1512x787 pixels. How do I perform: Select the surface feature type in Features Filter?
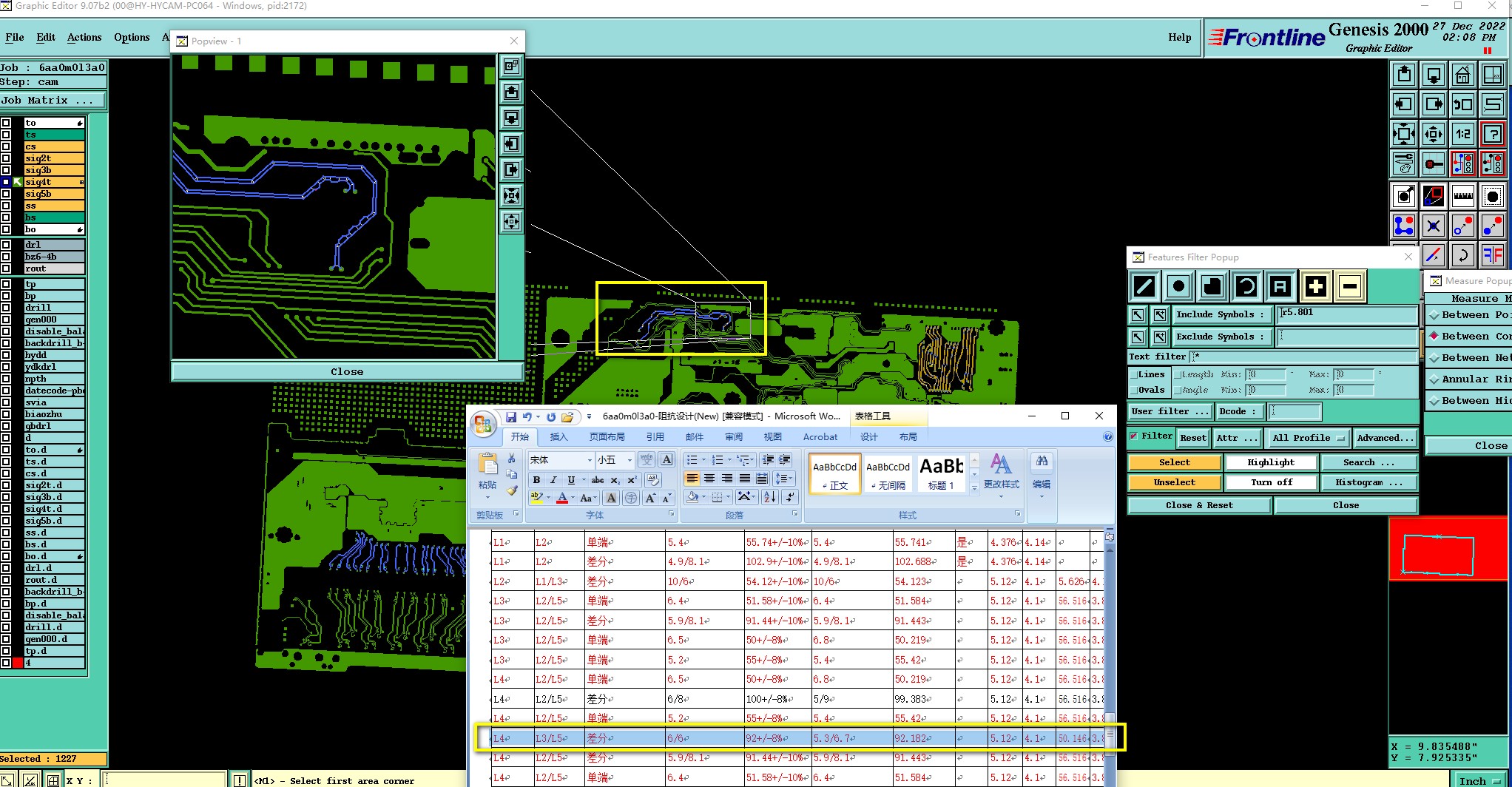pyautogui.click(x=1212, y=286)
